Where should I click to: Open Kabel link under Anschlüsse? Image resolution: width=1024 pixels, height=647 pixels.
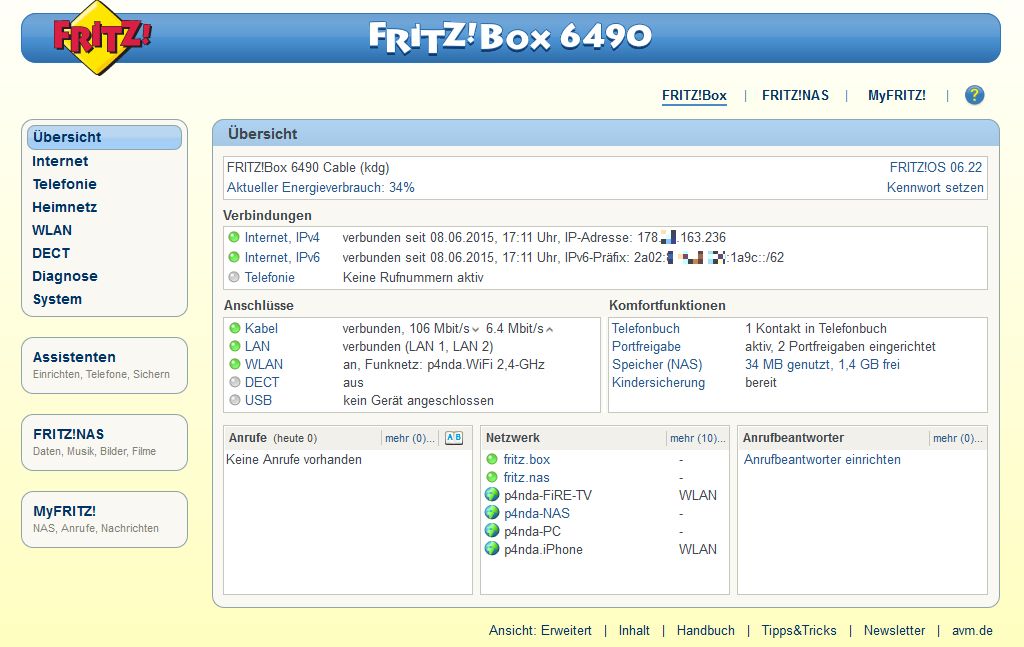click(x=261, y=328)
